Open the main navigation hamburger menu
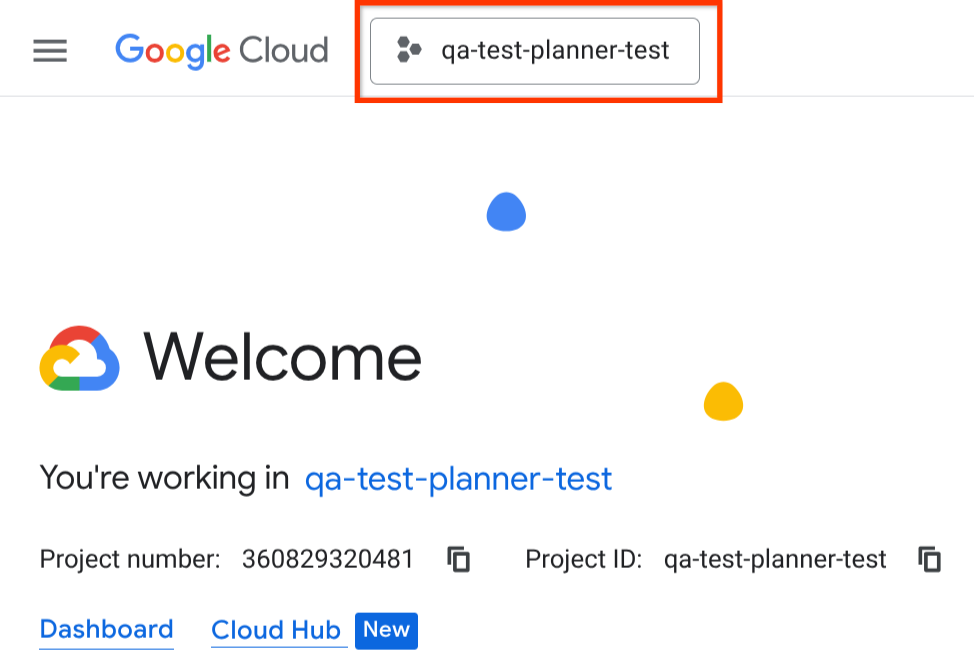The image size is (974, 660). 50,51
